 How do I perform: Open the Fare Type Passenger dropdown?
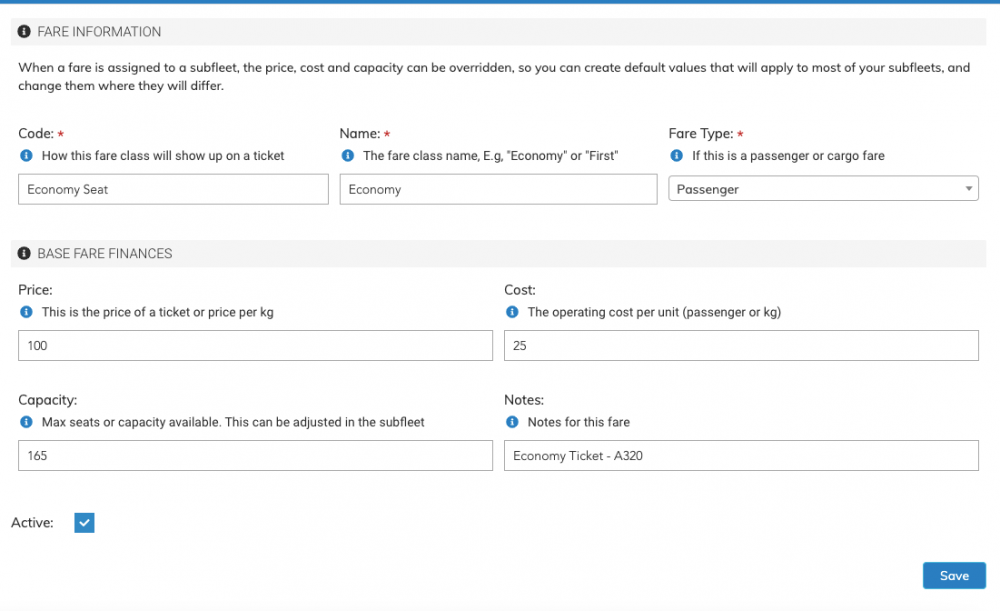click(822, 189)
